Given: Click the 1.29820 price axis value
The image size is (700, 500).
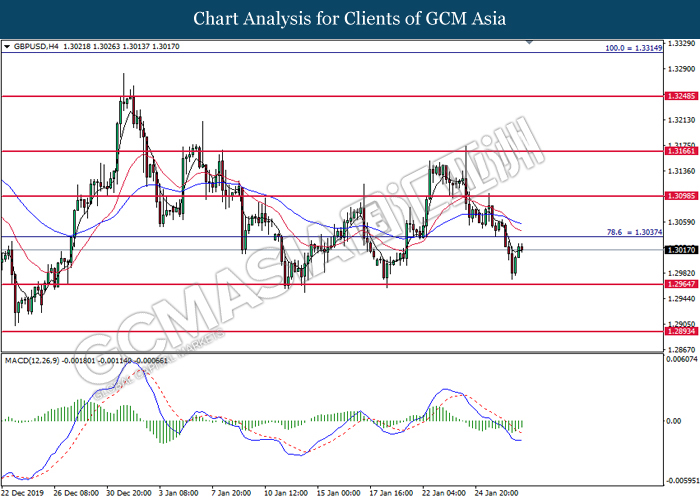Looking at the screenshot, I should (681, 273).
